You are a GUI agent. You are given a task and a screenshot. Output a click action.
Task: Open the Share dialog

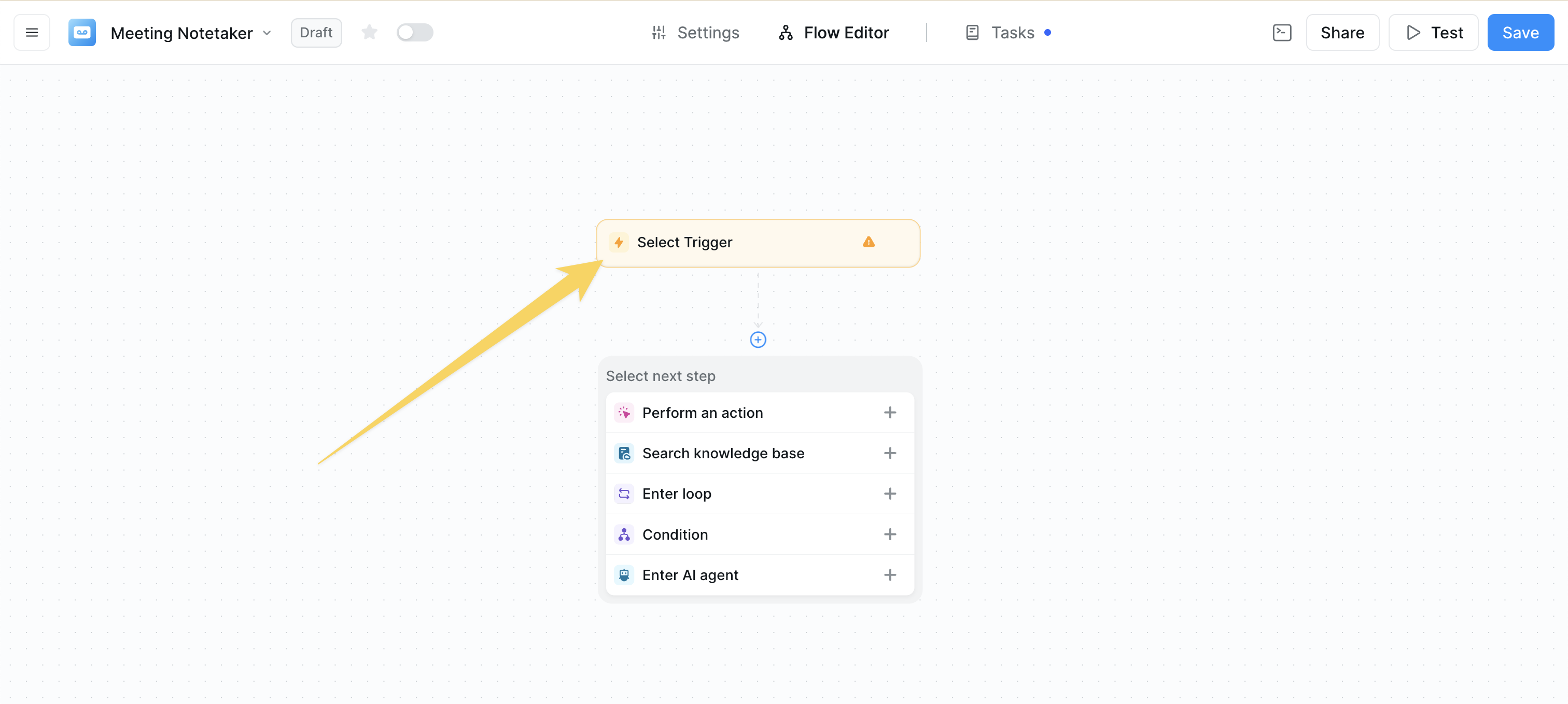click(1343, 32)
